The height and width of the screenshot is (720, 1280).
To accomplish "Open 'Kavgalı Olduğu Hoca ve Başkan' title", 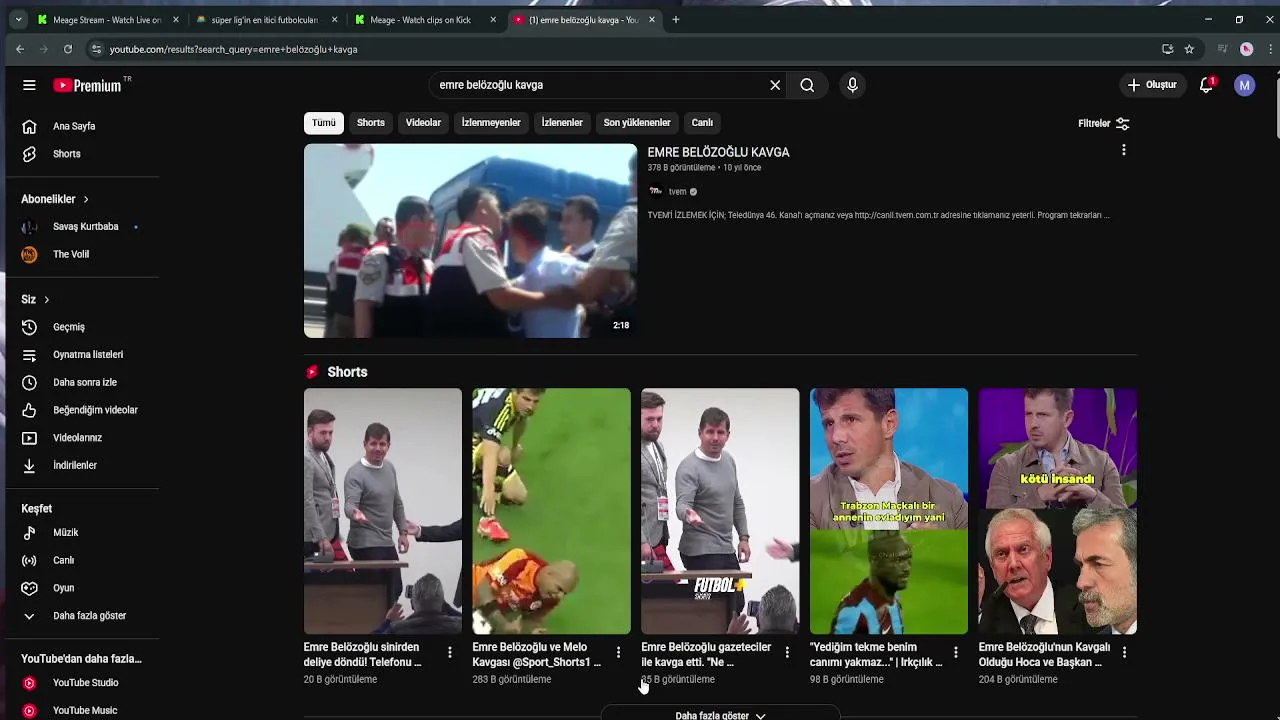I will pos(1044,655).
